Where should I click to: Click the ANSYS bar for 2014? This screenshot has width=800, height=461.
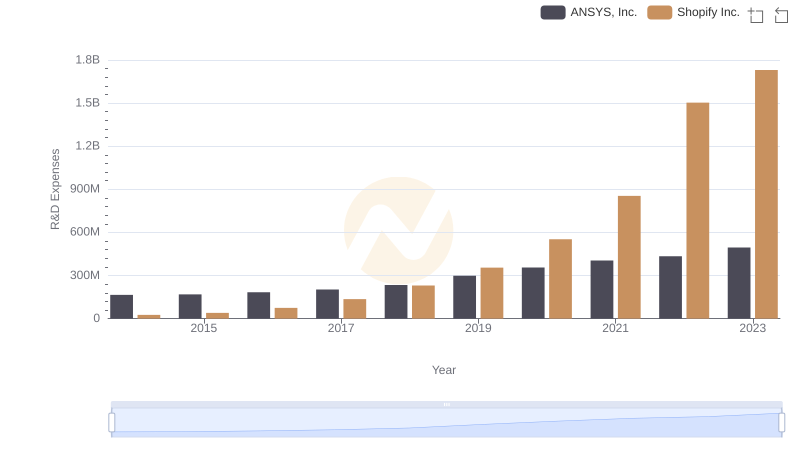pyautogui.click(x=121, y=306)
